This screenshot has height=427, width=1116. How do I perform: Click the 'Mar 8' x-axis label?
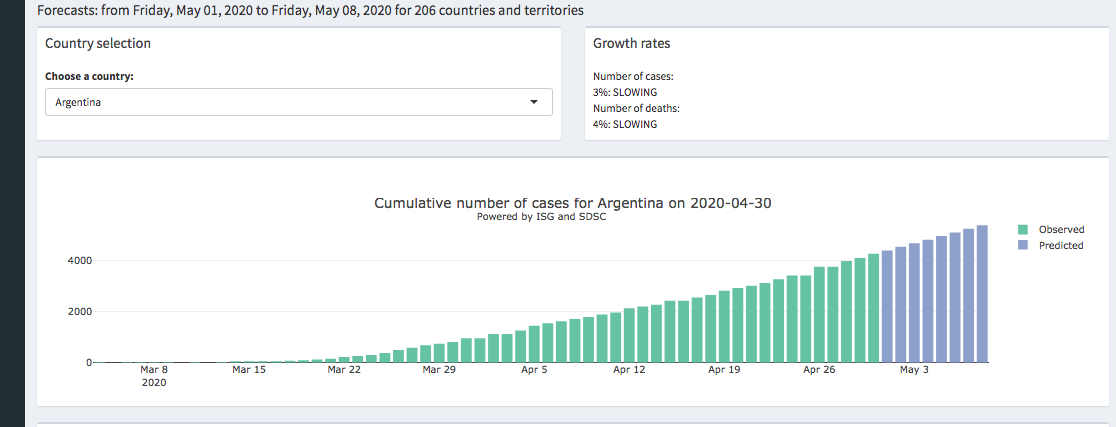pos(154,370)
